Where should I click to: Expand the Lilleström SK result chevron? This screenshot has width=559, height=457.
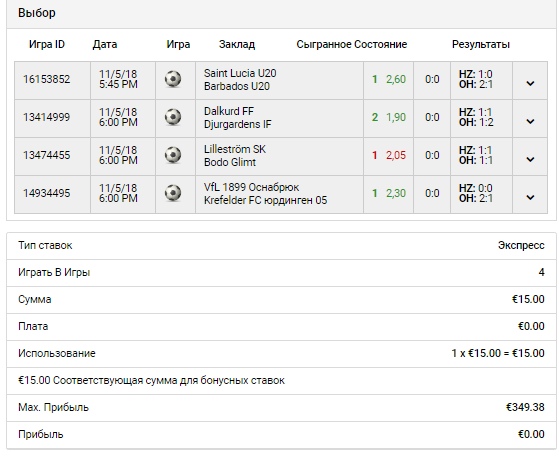click(x=530, y=159)
